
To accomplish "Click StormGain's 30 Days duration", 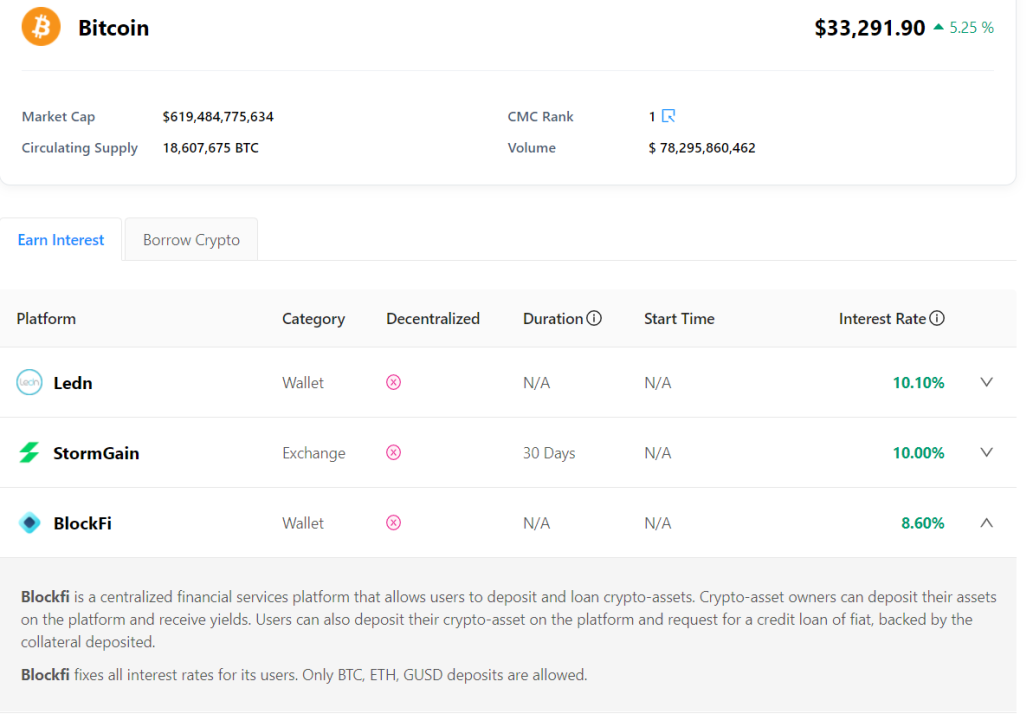I will [549, 453].
